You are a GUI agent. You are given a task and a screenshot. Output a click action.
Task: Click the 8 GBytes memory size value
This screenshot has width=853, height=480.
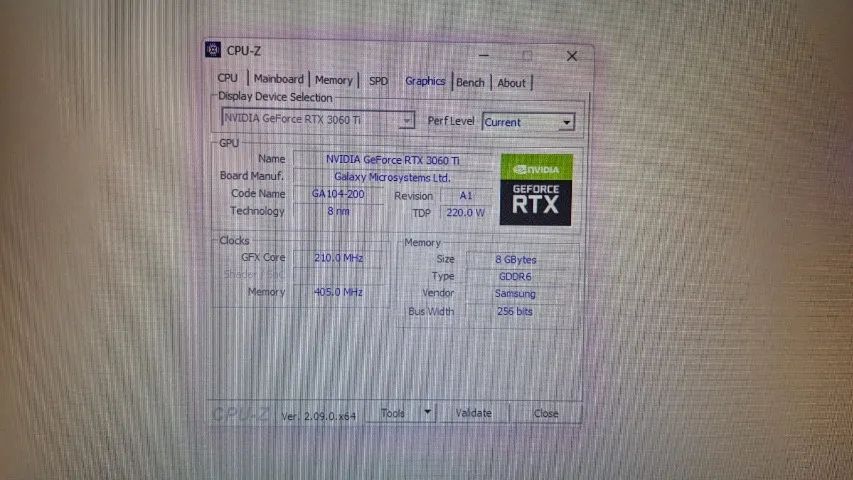tap(516, 260)
